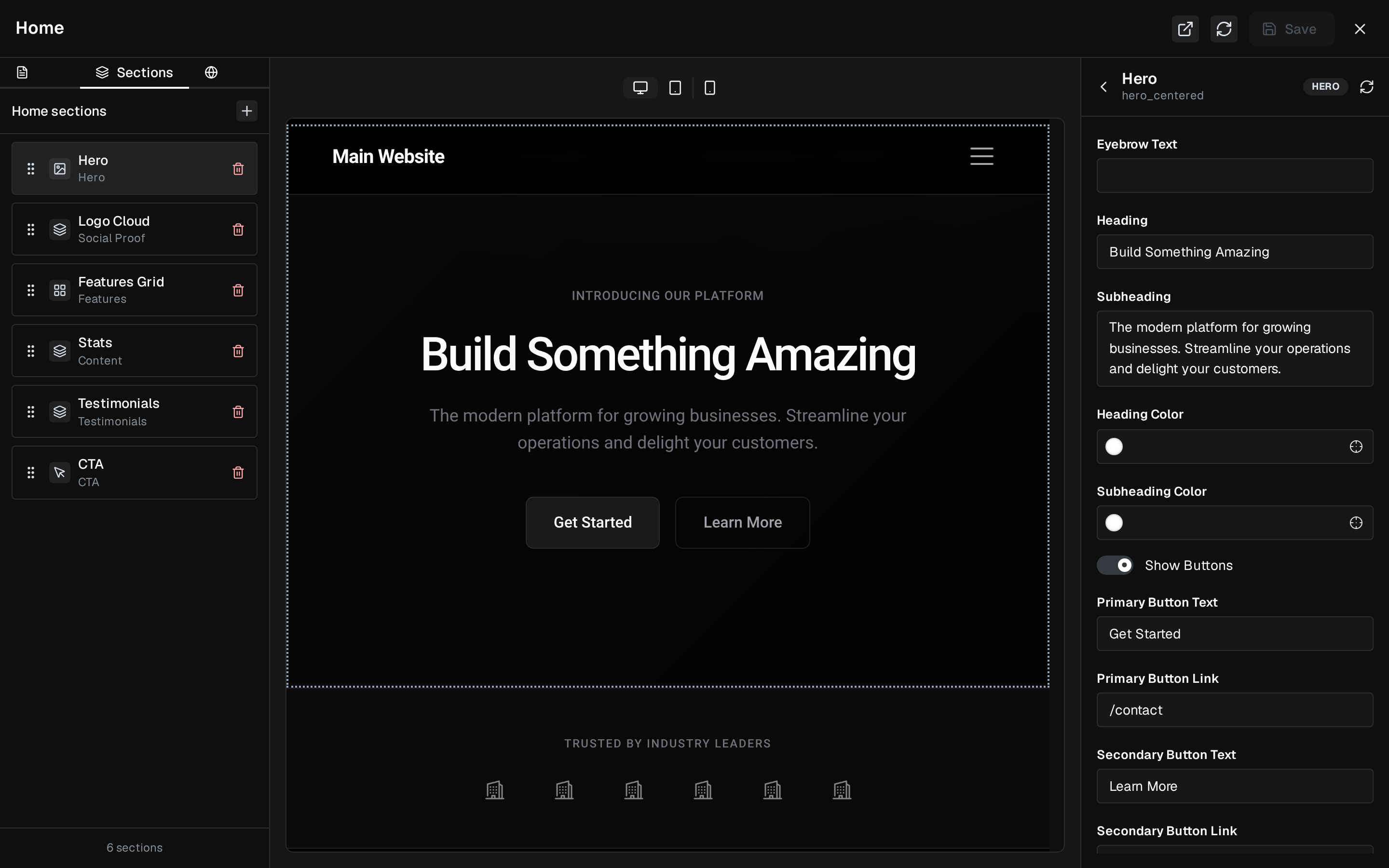This screenshot has width=1389, height=868.
Task: Select the Hero section row
Action: click(x=134, y=168)
